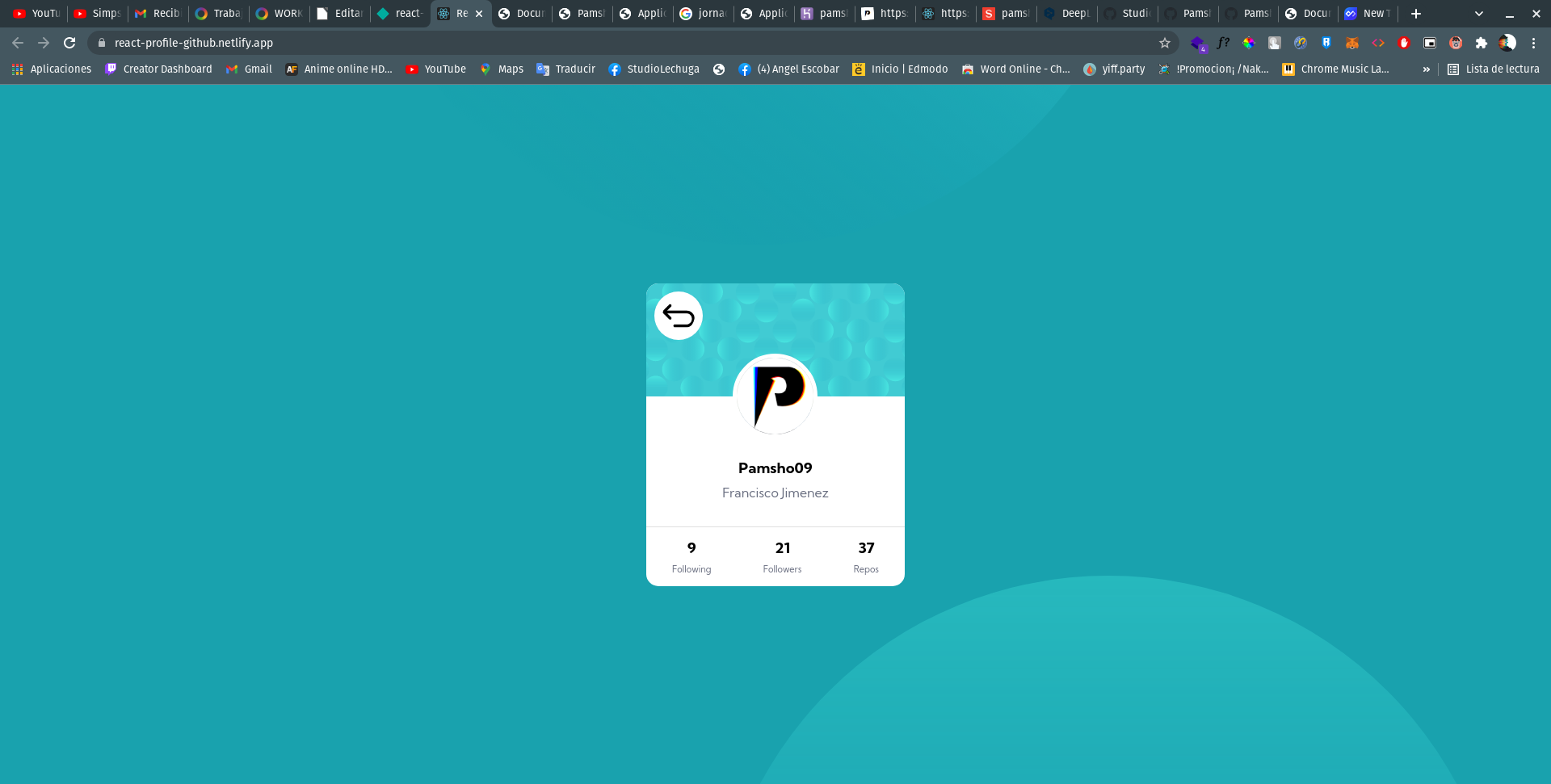Screen dimensions: 1551x784
Task: Click the 9 Following stat
Action: (691, 557)
